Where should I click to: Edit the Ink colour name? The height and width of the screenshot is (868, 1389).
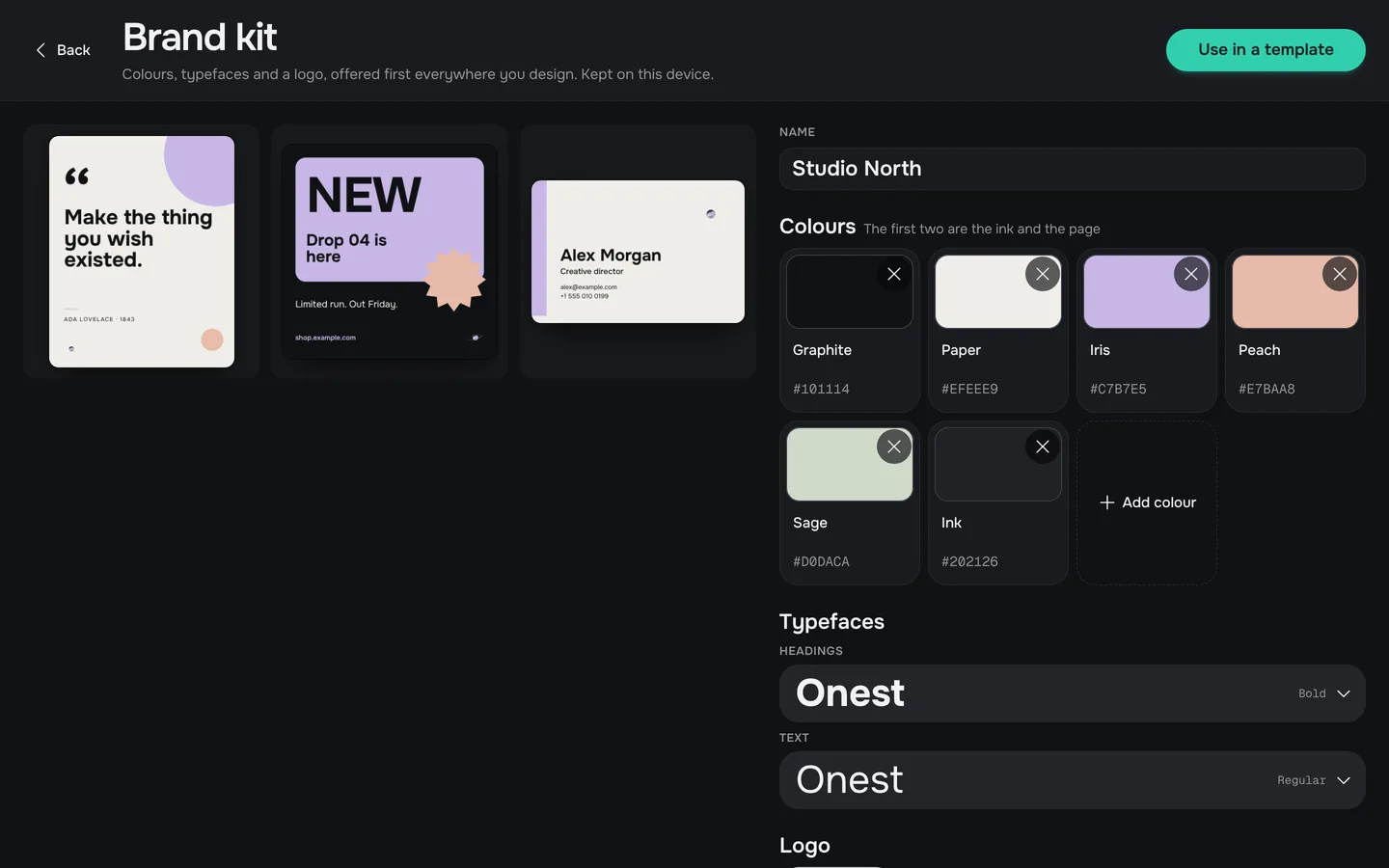(998, 523)
